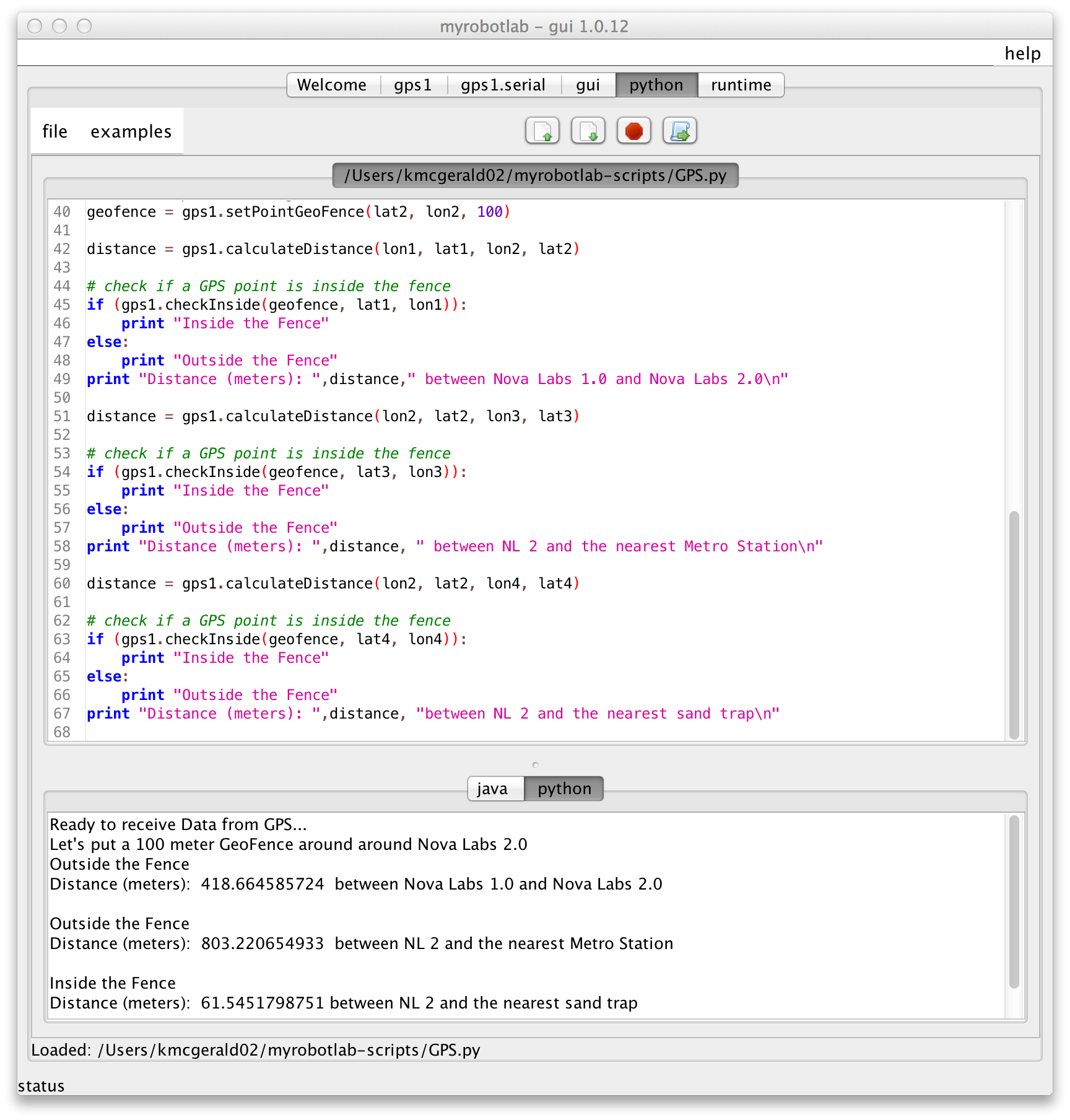
Task: Click console output '803.220654933' distance line
Action: click(x=362, y=943)
